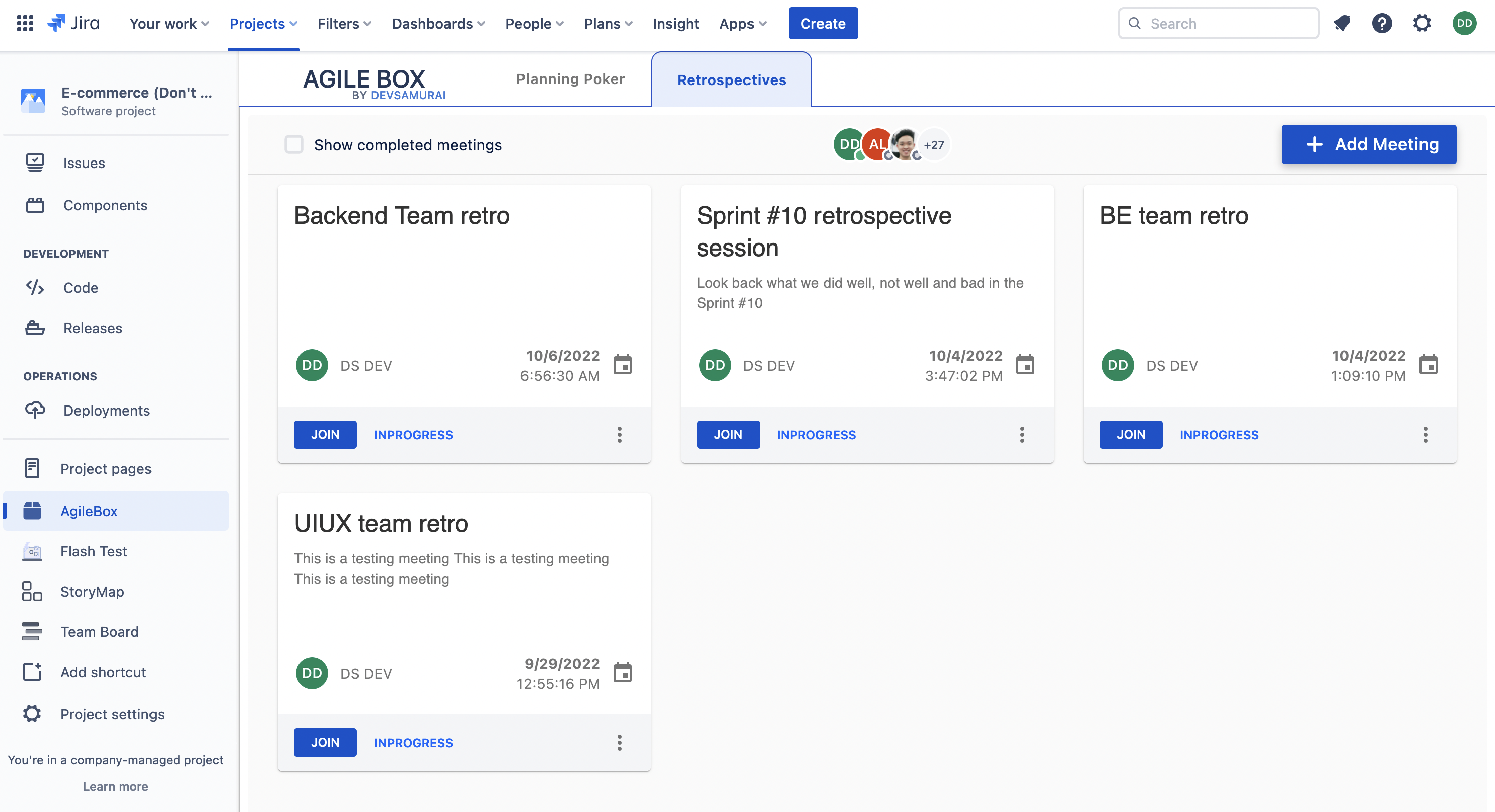Open Issues in the sidebar
Viewport: 1495px width, 812px height.
click(115, 163)
